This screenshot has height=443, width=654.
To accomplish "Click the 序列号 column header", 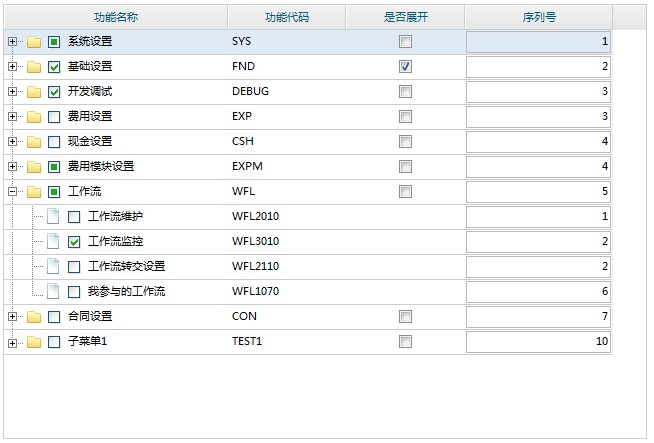I will point(539,17).
